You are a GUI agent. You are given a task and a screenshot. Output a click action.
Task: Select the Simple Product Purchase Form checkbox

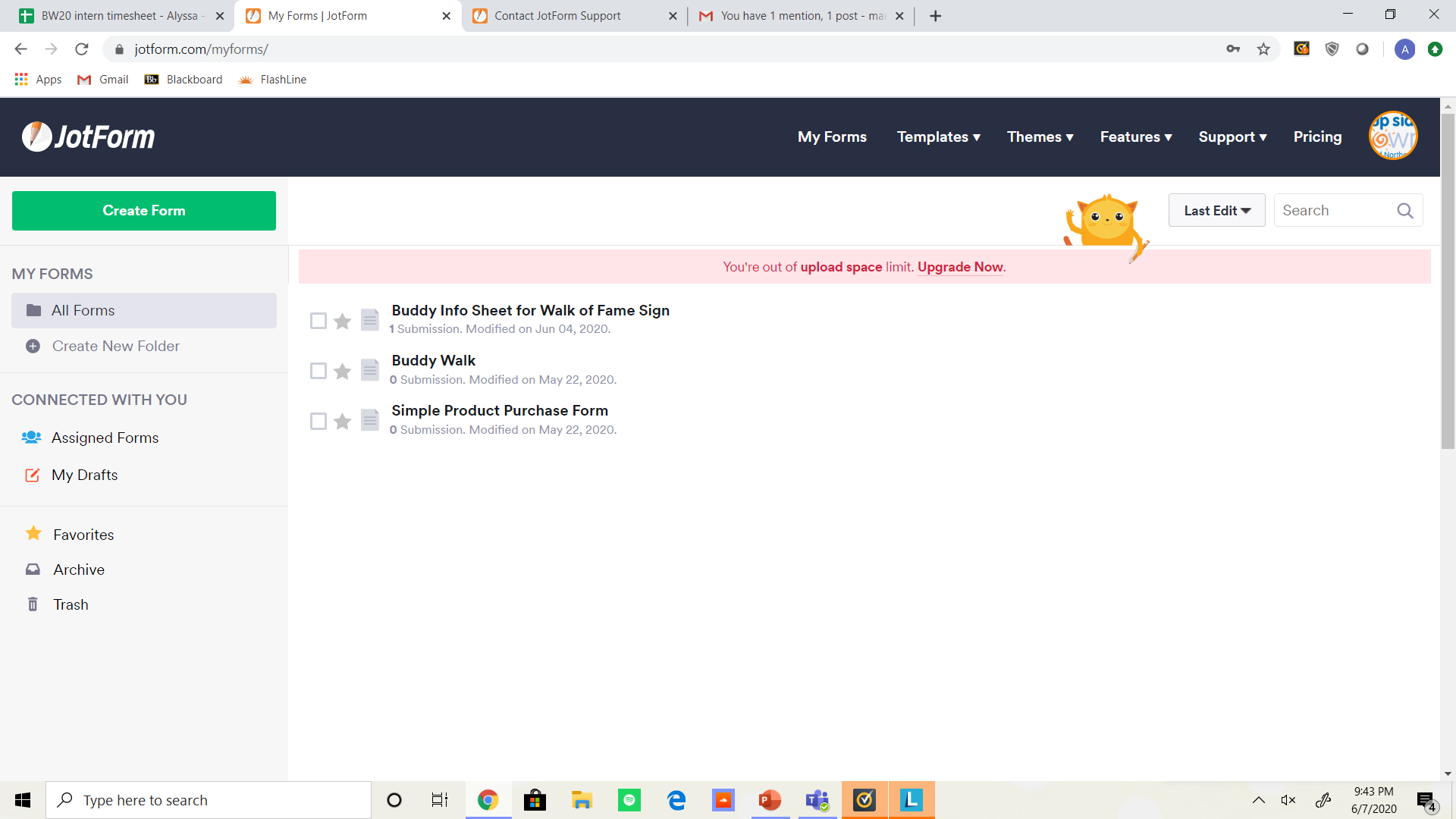[x=318, y=421]
